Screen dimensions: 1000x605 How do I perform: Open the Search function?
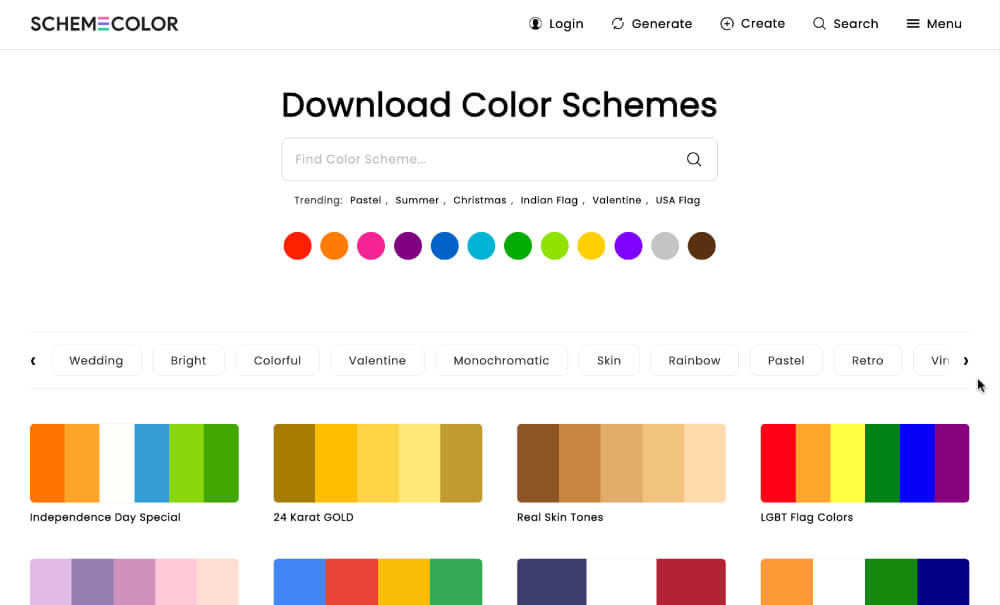click(x=846, y=23)
